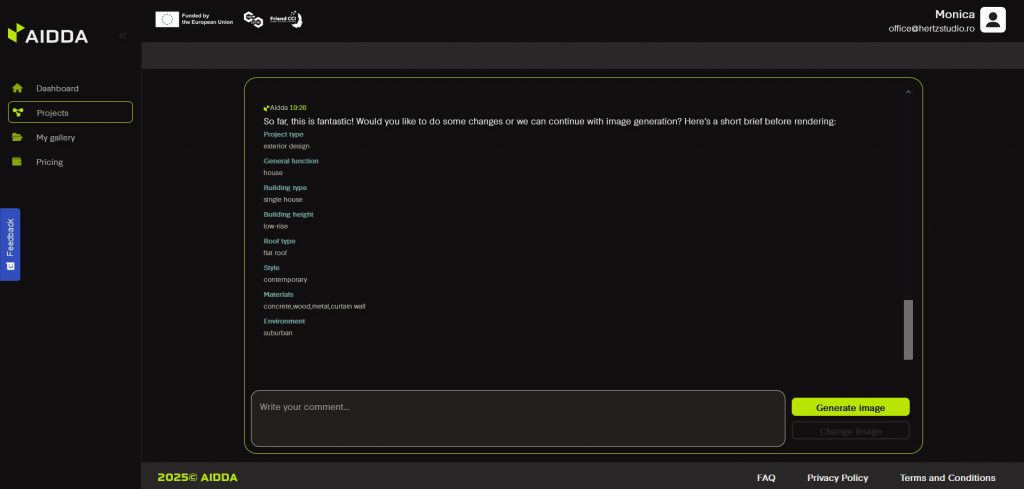1024x489 pixels.
Task: Open the FAQ link in the footer
Action: click(766, 478)
